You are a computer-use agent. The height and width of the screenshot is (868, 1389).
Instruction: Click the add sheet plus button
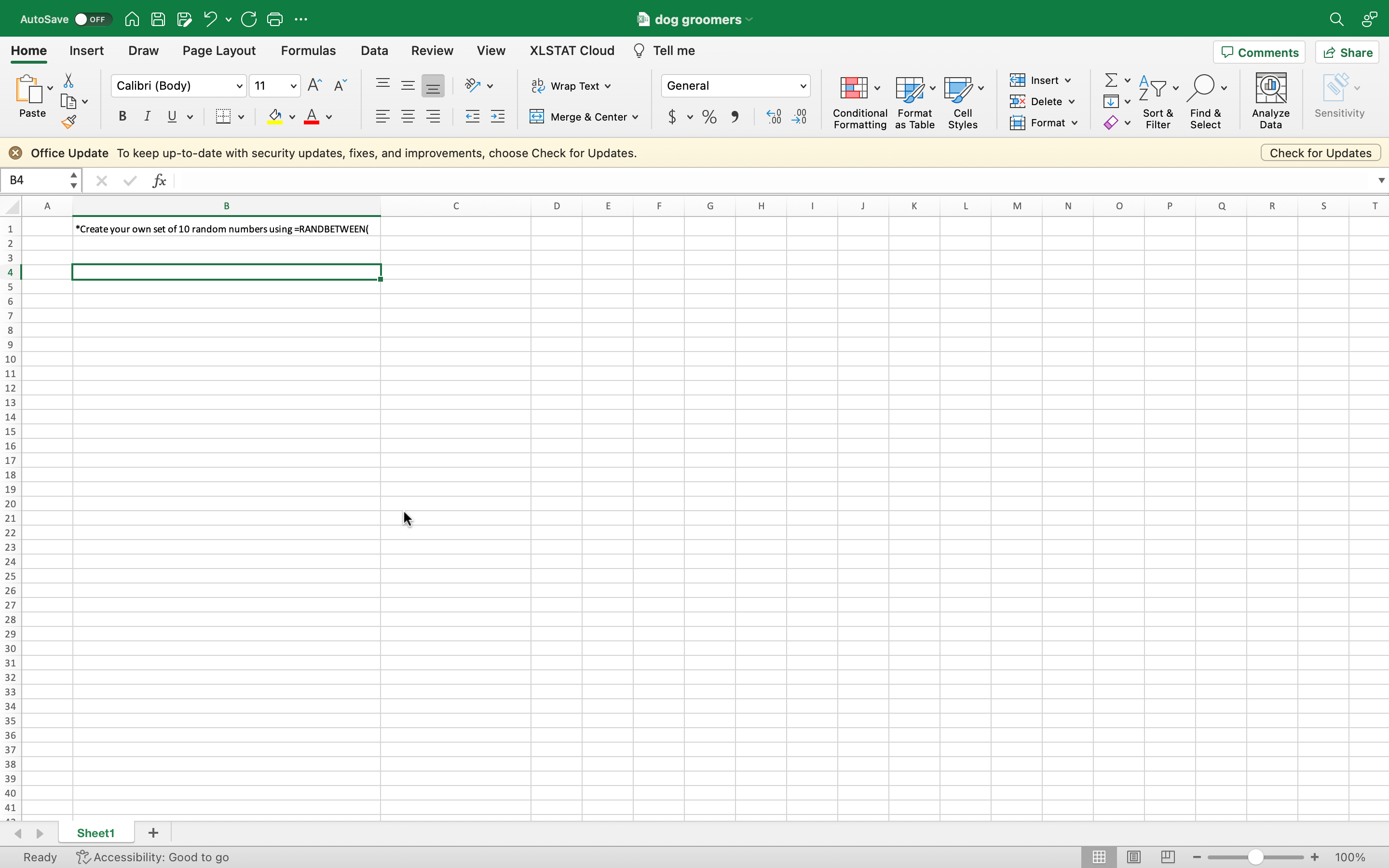point(153,833)
